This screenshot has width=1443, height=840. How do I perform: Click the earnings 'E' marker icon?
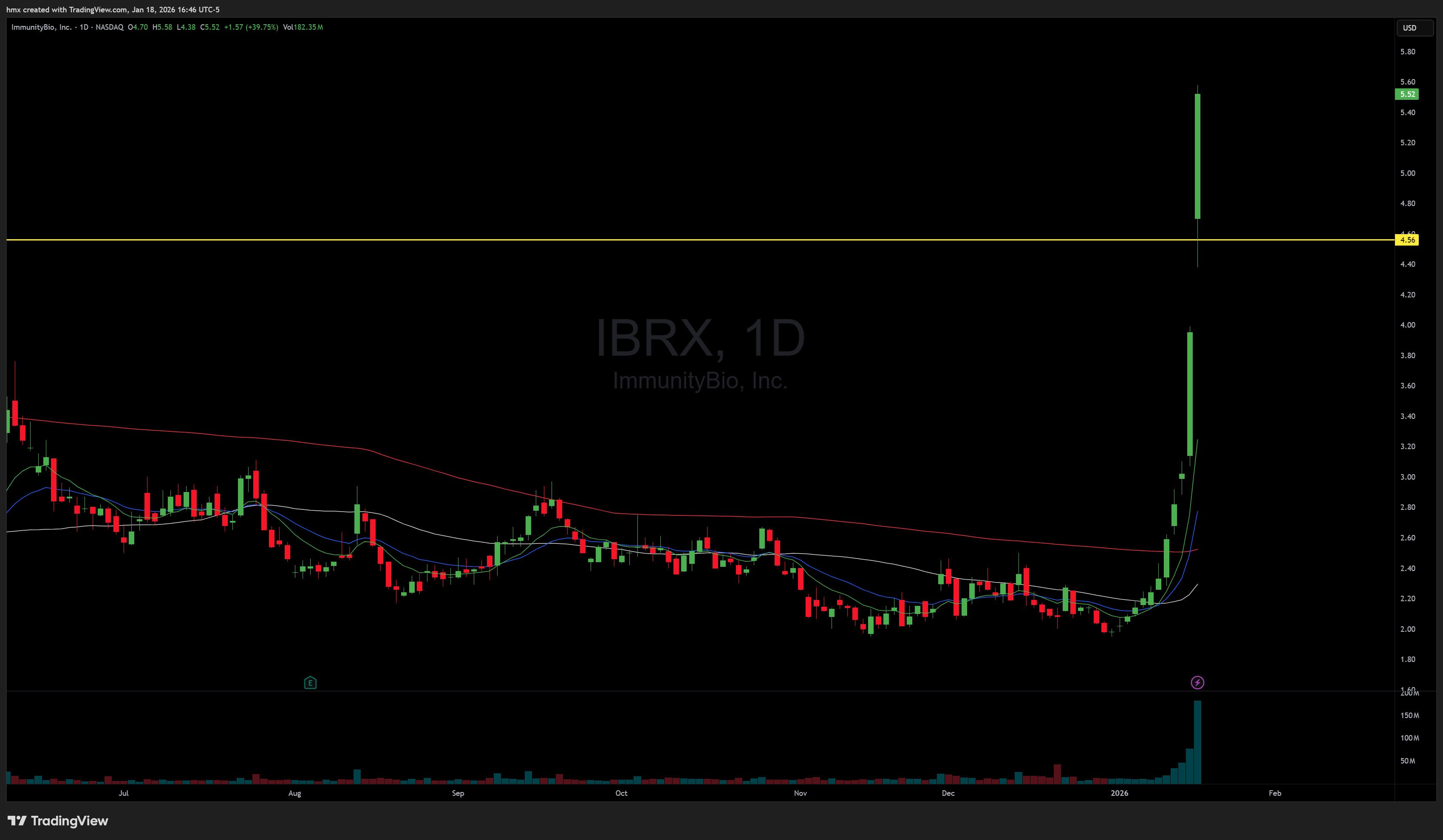(x=310, y=682)
